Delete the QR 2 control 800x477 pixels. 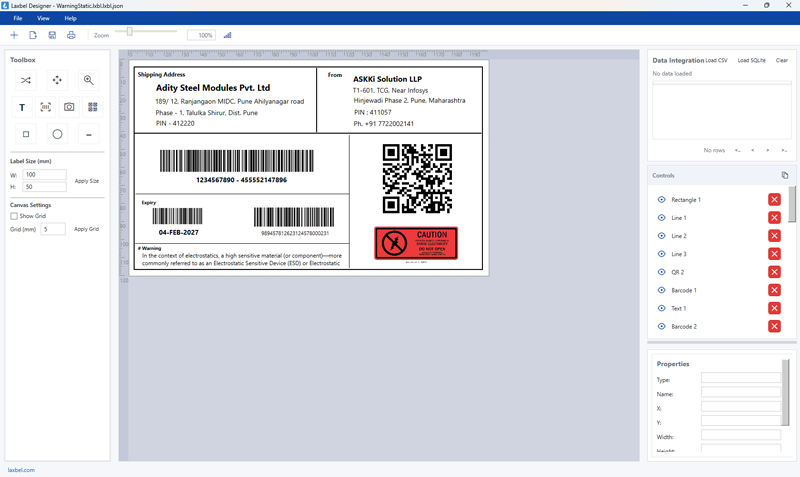coord(774,272)
